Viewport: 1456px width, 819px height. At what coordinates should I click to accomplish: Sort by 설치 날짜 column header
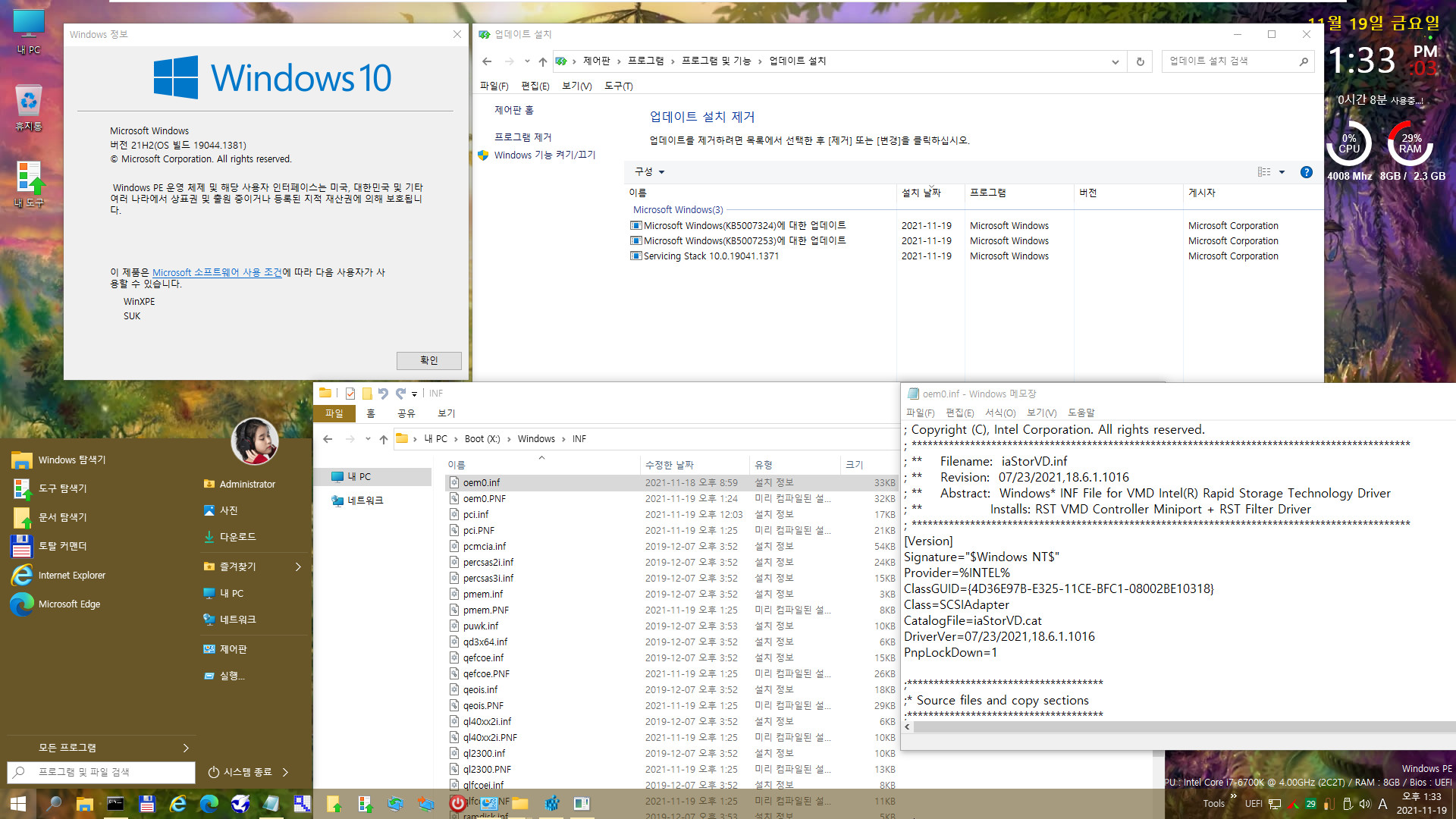tap(930, 193)
